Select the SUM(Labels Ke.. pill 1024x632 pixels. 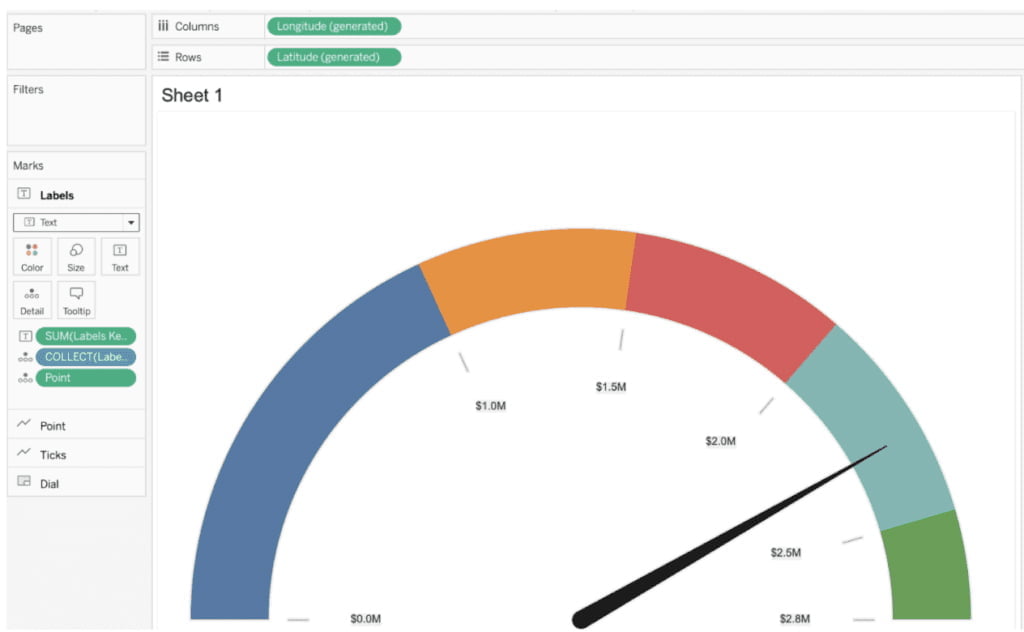[x=85, y=337]
